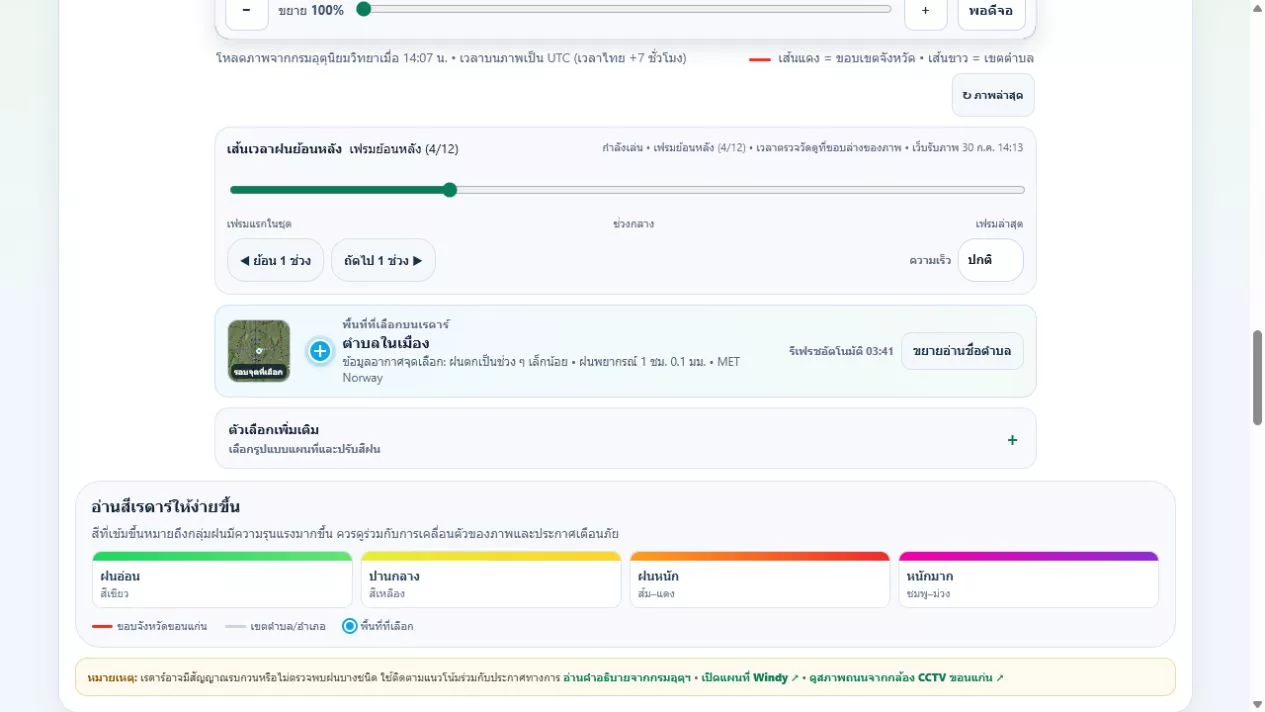
Task: Select the ฝนหนัก orange-red legend card
Action: (760, 580)
